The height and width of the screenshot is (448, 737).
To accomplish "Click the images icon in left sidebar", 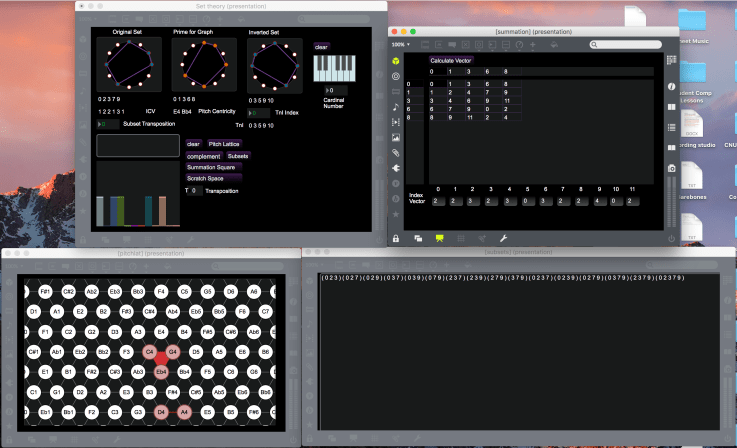I will tap(397, 137).
